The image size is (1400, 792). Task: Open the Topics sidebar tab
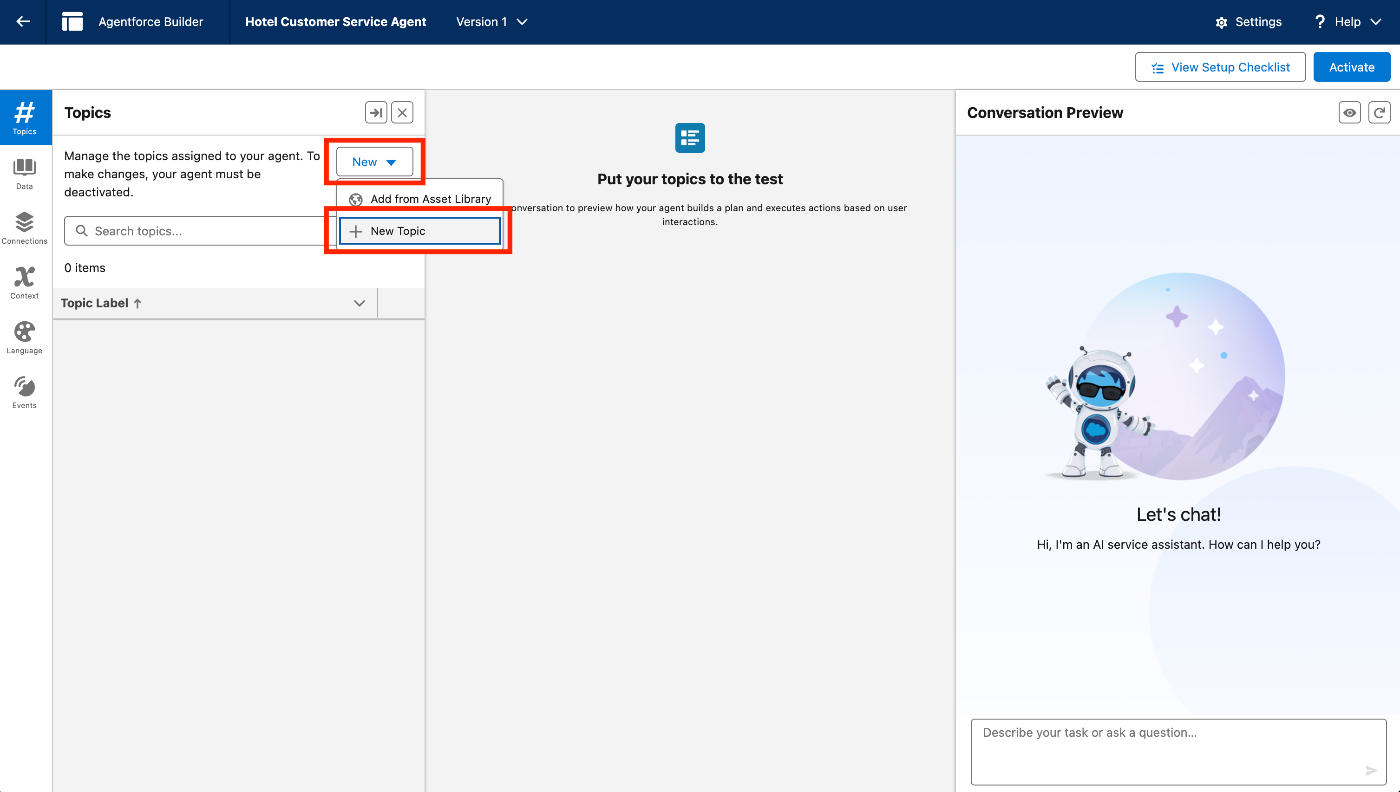click(25, 117)
